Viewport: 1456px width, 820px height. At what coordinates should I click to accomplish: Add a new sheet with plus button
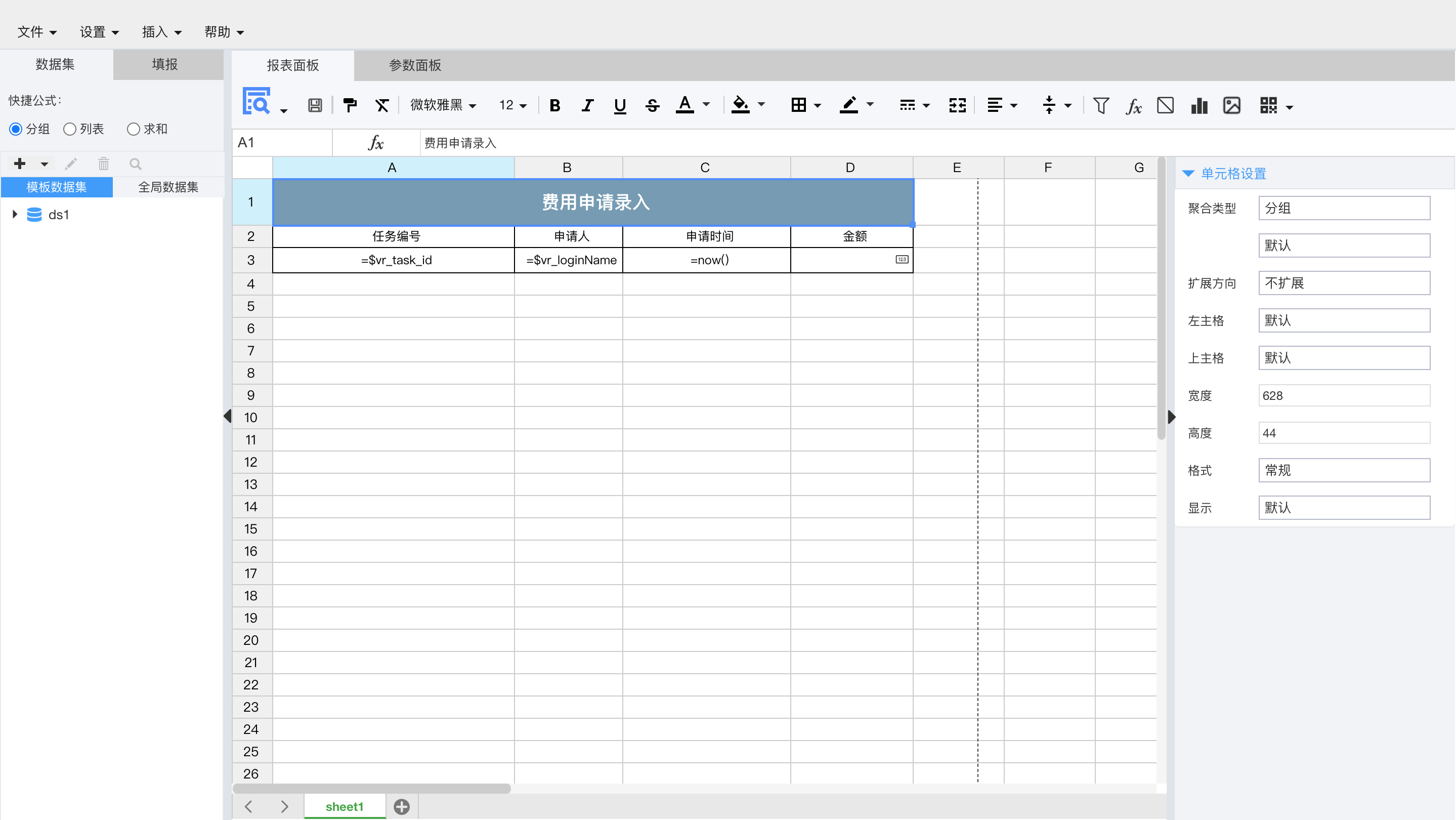(x=401, y=806)
